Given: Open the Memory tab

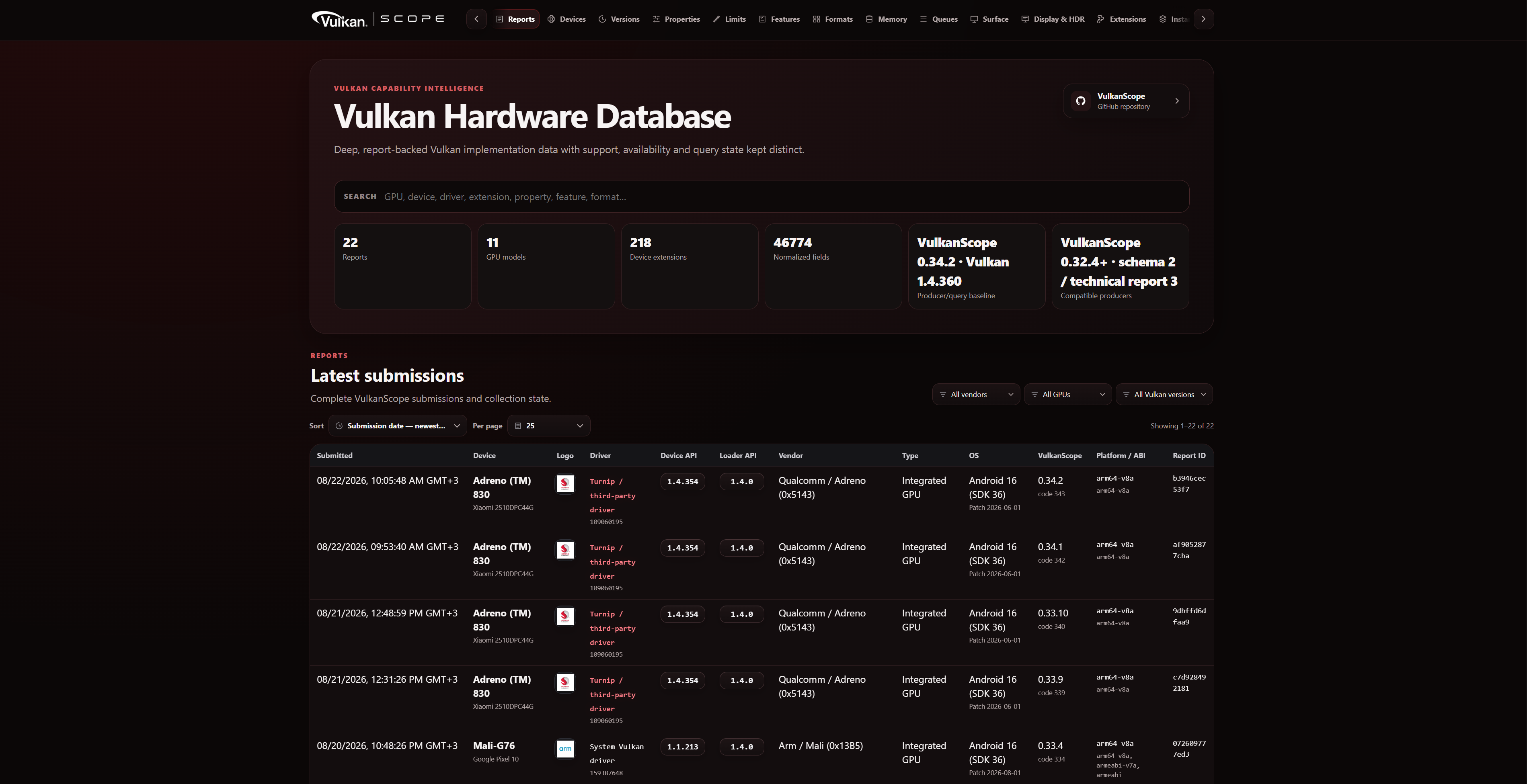Looking at the screenshot, I should [x=887, y=19].
